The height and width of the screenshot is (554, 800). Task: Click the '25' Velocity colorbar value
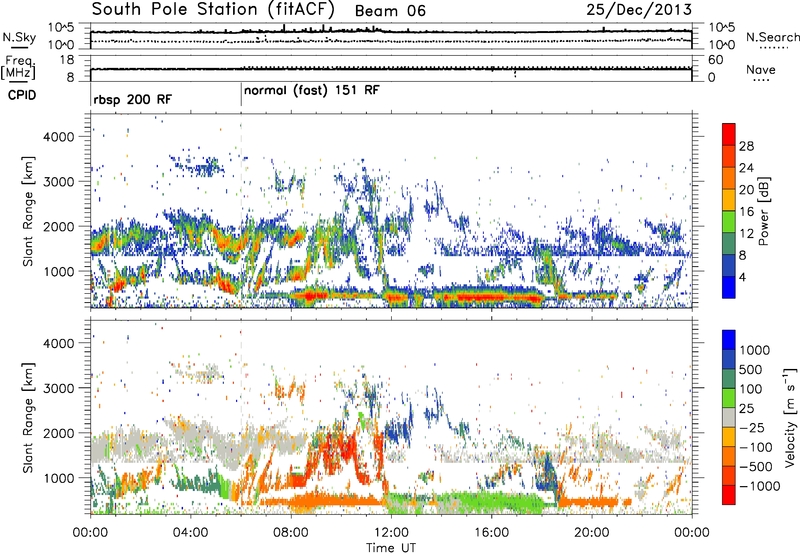pyautogui.click(x=746, y=409)
